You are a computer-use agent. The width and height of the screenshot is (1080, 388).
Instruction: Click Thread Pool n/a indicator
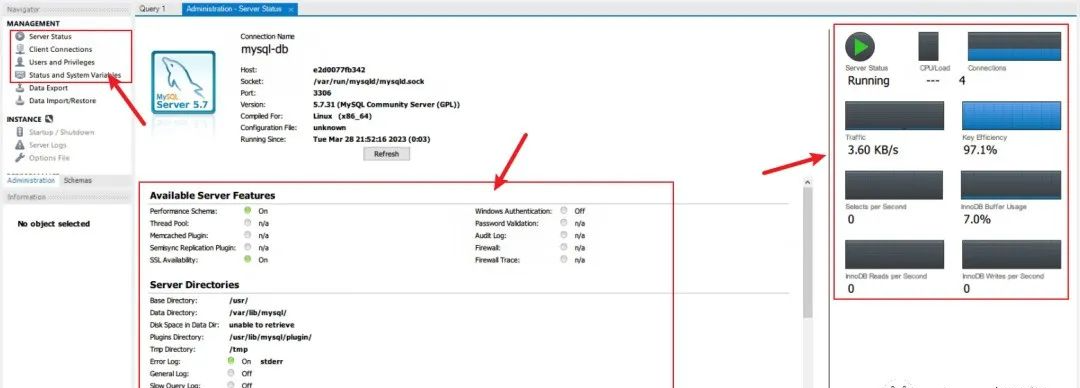pyautogui.click(x=247, y=223)
